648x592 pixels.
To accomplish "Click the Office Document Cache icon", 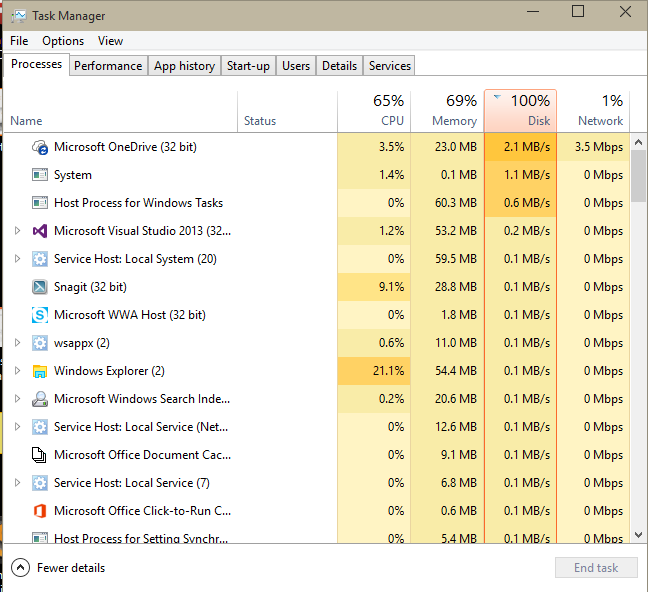I will [x=39, y=455].
